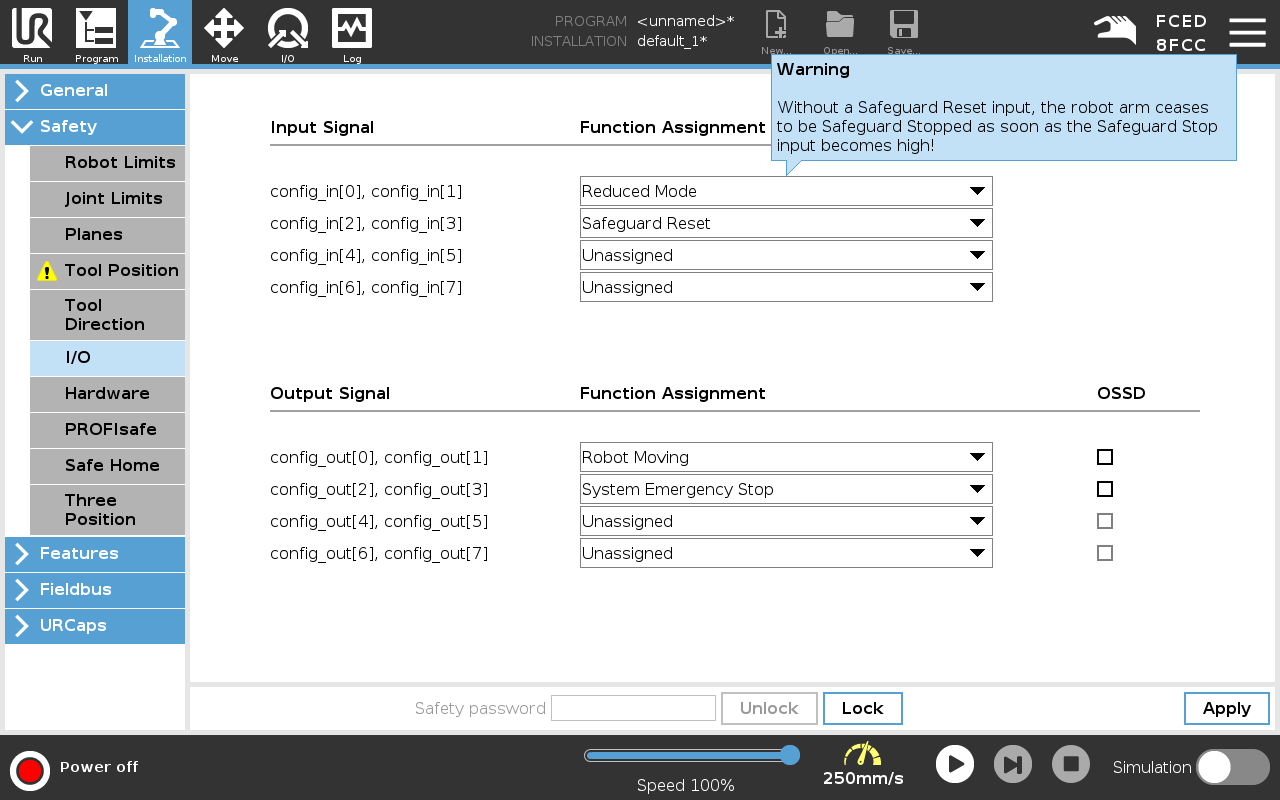This screenshot has height=800, width=1280.
Task: Select Safe Home sidebar item
Action: [107, 466]
